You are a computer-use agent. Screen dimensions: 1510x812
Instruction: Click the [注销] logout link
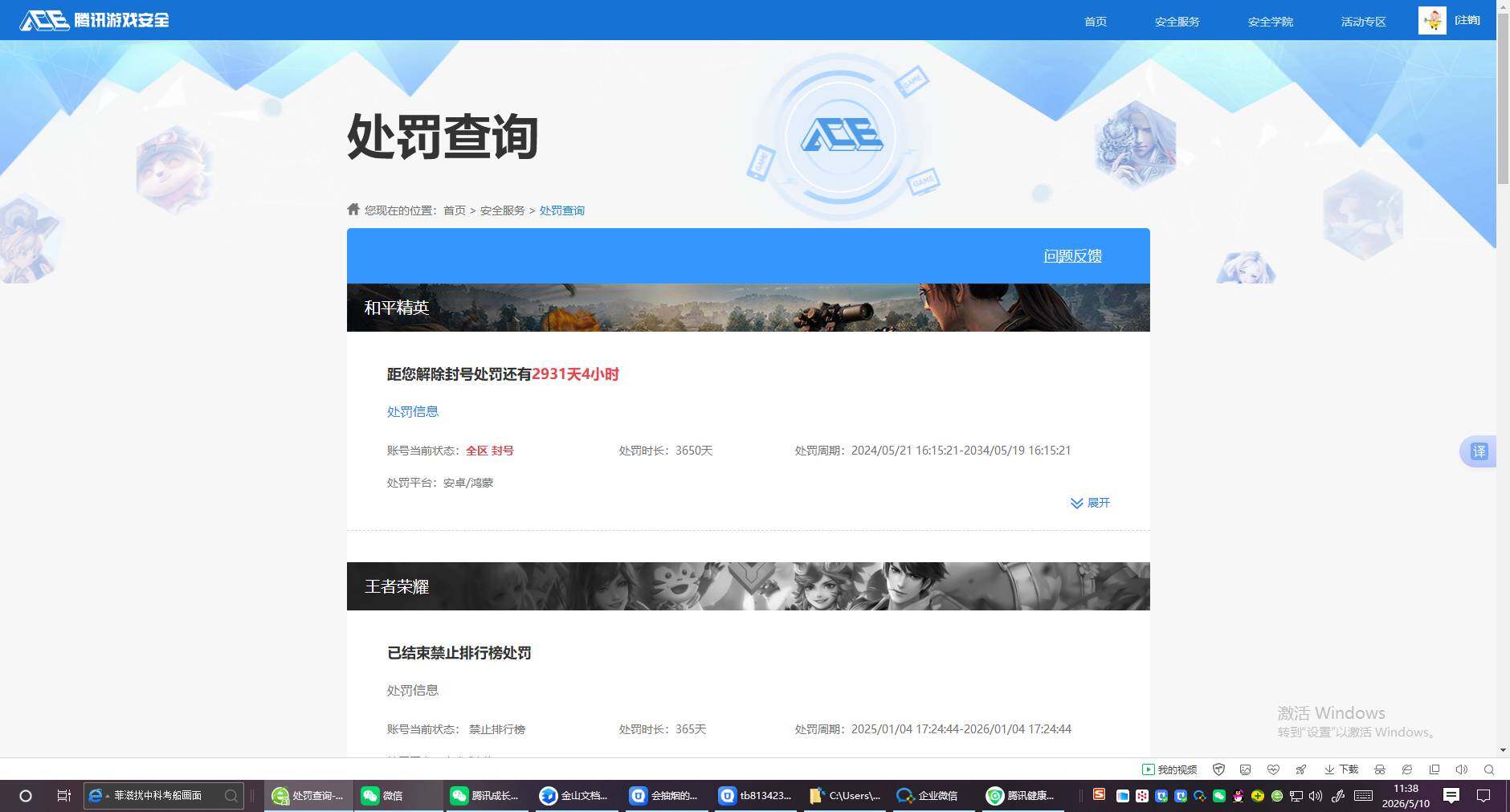pos(1467,20)
